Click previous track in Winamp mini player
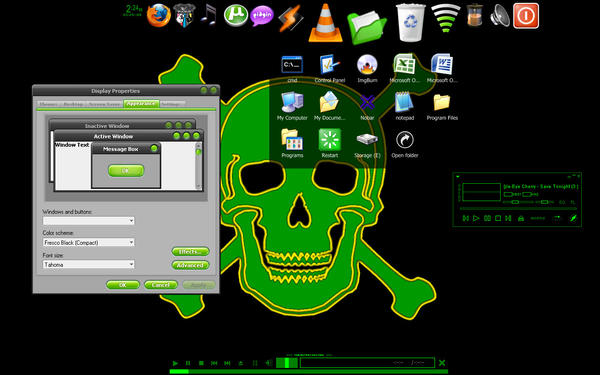 pyautogui.click(x=466, y=218)
